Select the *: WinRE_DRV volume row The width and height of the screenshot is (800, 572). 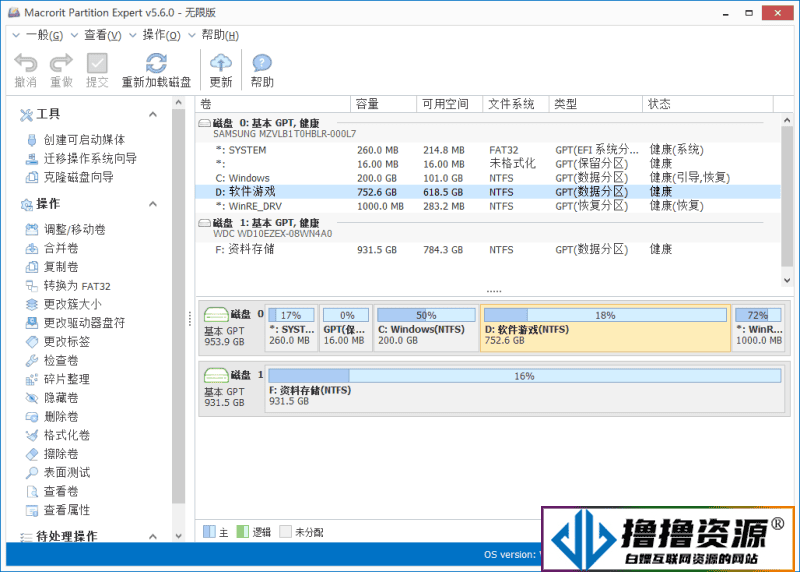point(488,206)
